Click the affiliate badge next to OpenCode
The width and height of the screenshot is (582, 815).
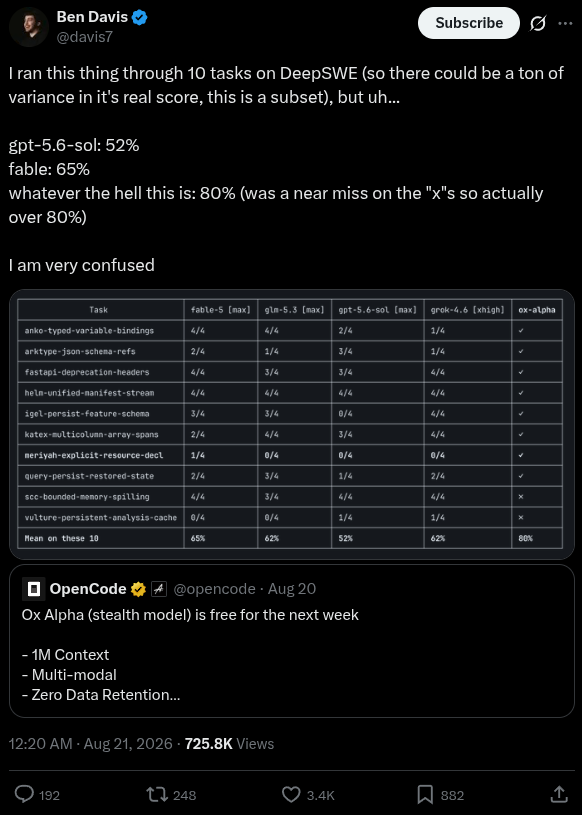(158, 589)
